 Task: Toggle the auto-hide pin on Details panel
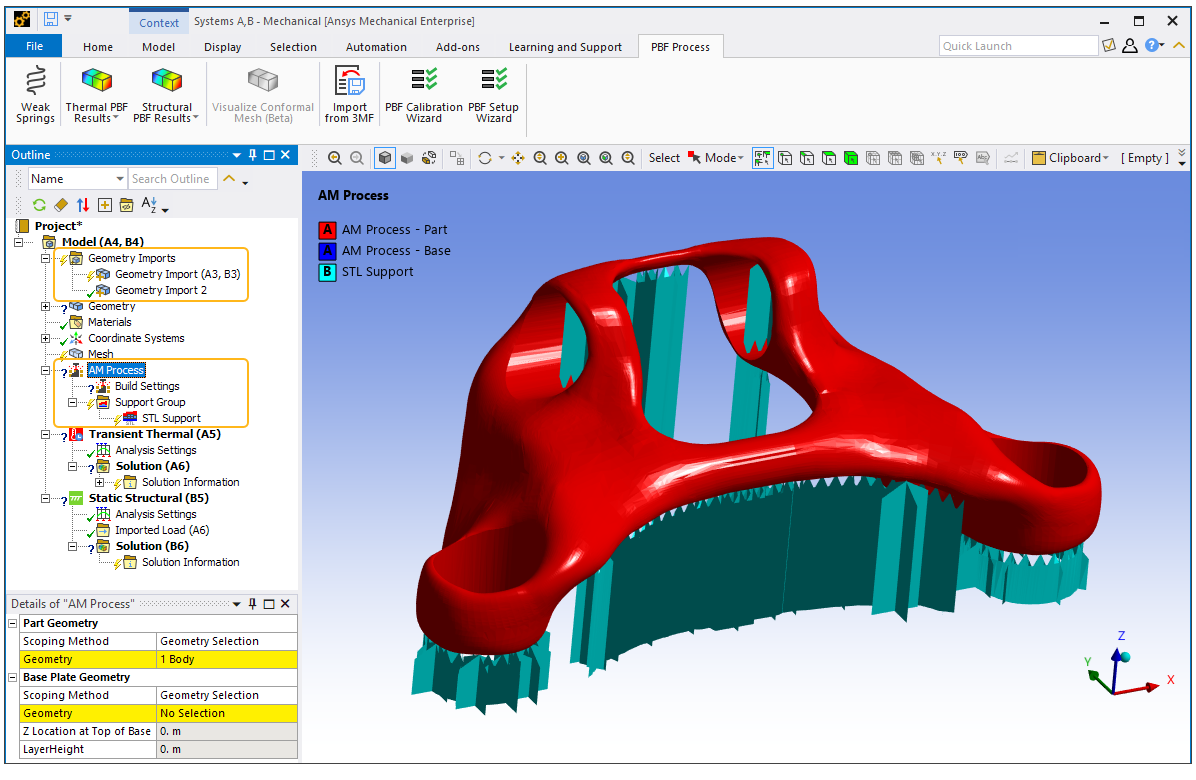point(253,604)
